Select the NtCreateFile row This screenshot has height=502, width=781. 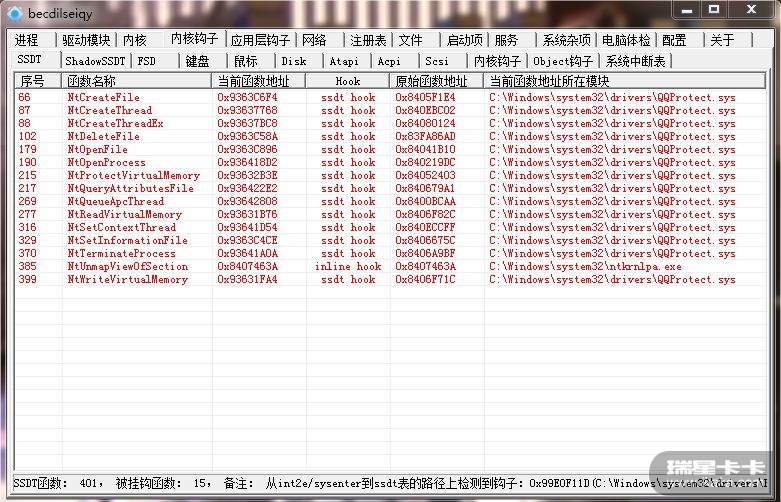tap(390, 97)
